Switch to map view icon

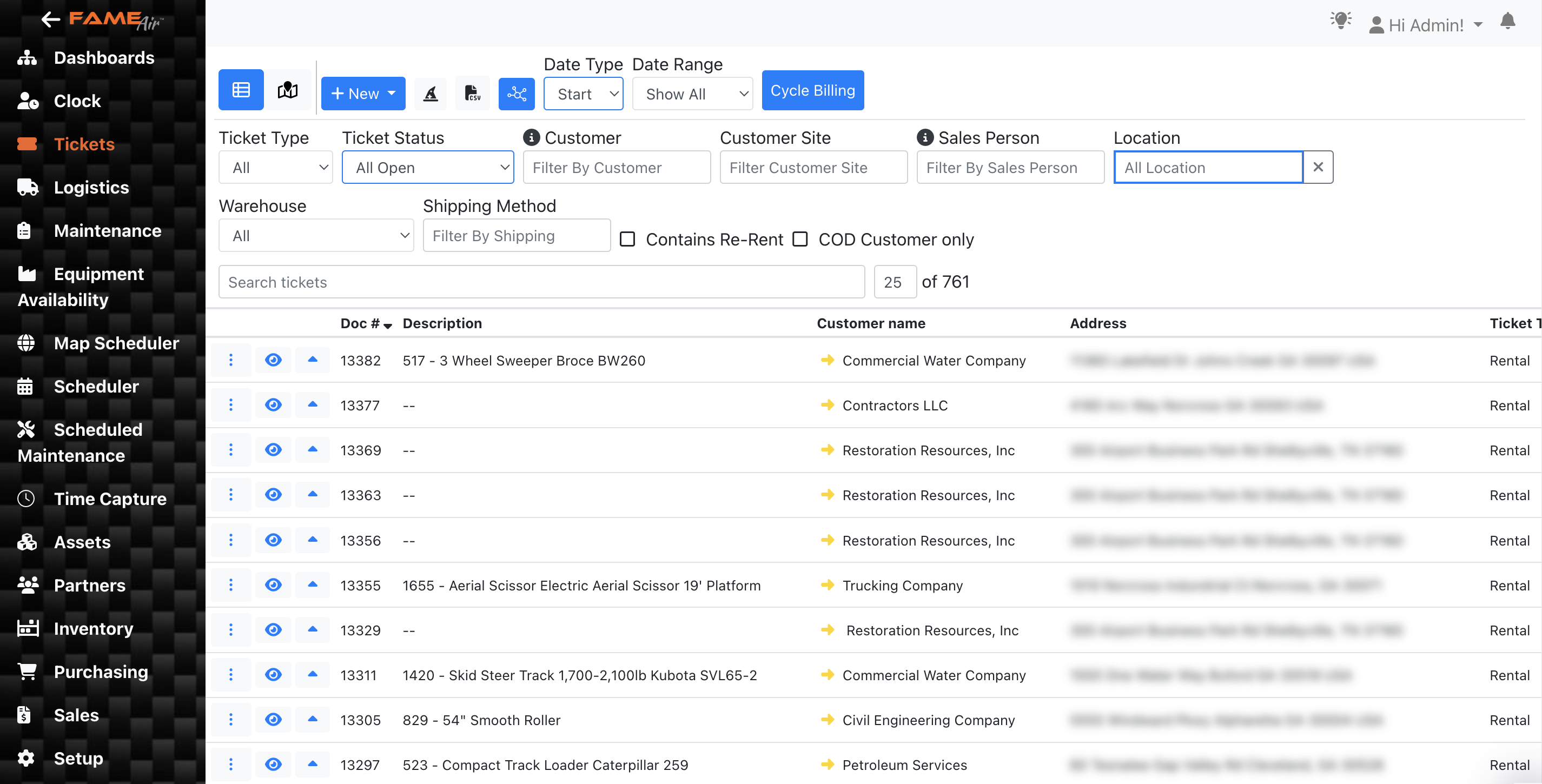[287, 90]
